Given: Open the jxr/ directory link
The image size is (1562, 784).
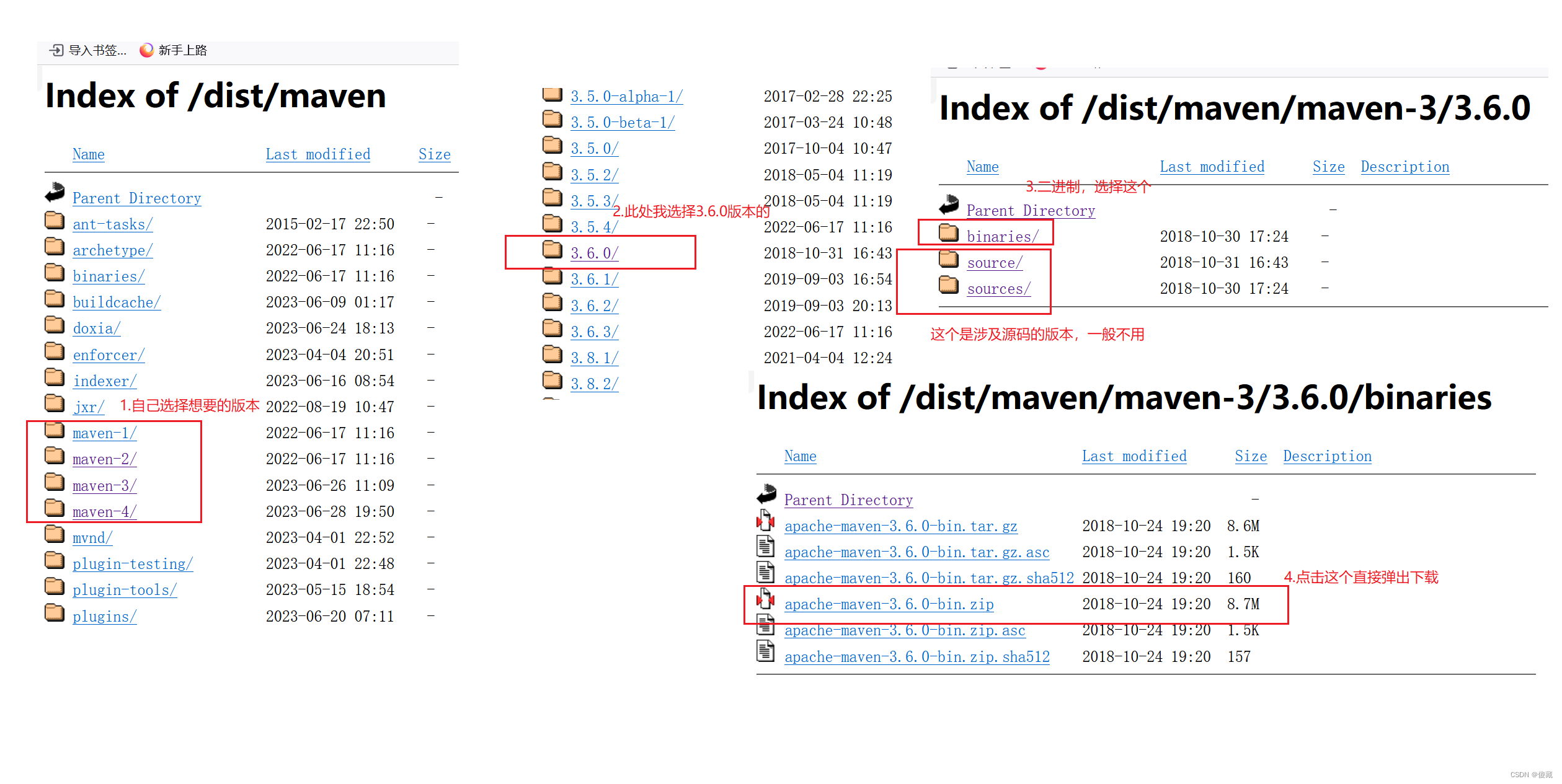Looking at the screenshot, I should point(89,407).
